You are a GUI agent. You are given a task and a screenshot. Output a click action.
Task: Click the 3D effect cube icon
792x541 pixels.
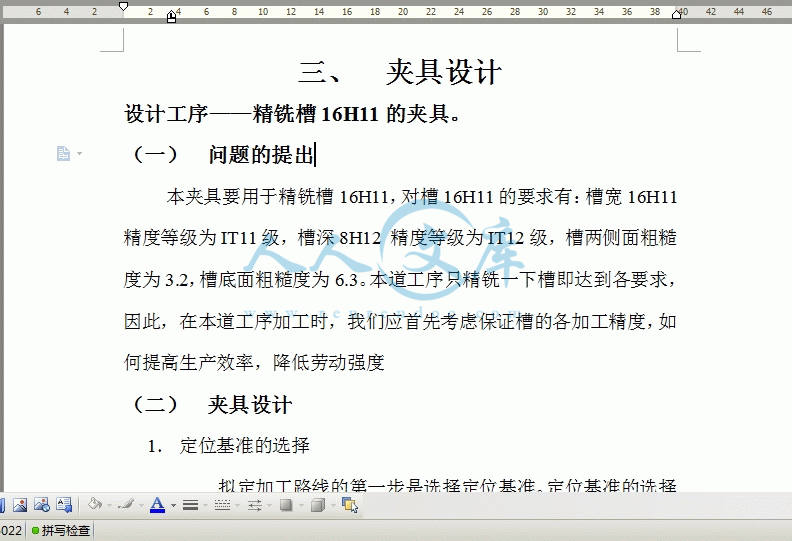318,505
